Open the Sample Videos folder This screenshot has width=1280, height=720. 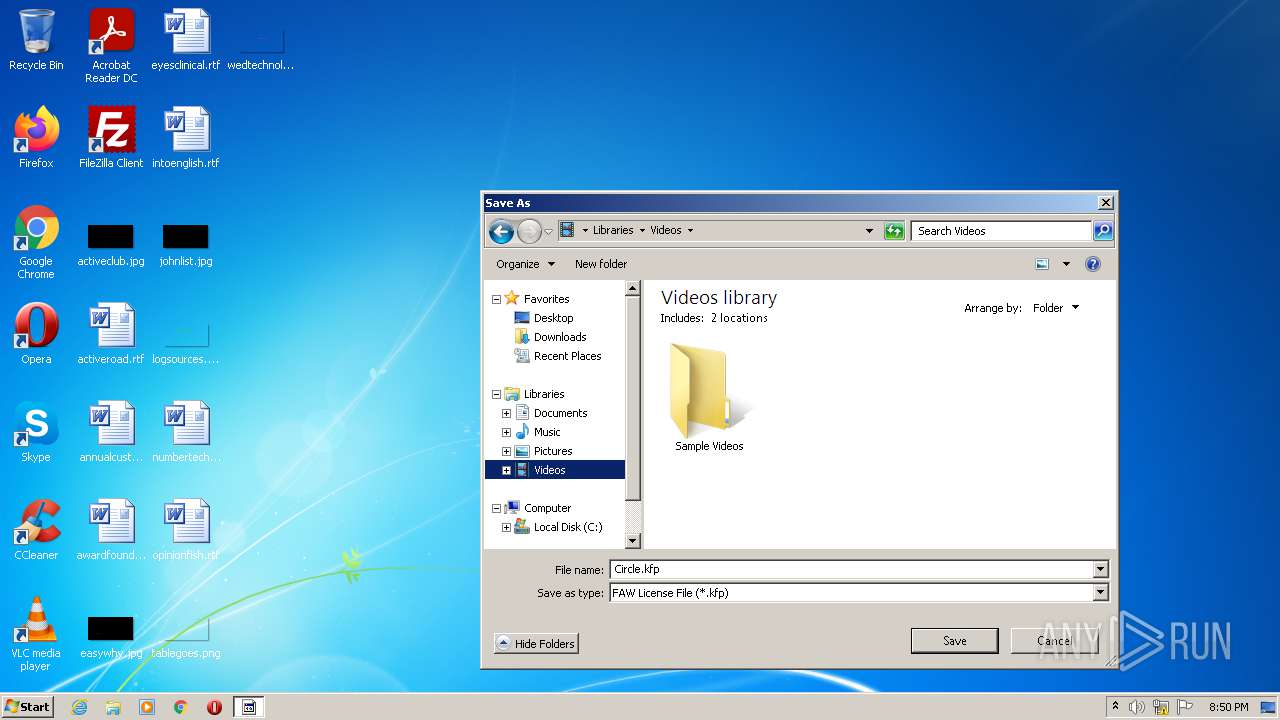709,398
